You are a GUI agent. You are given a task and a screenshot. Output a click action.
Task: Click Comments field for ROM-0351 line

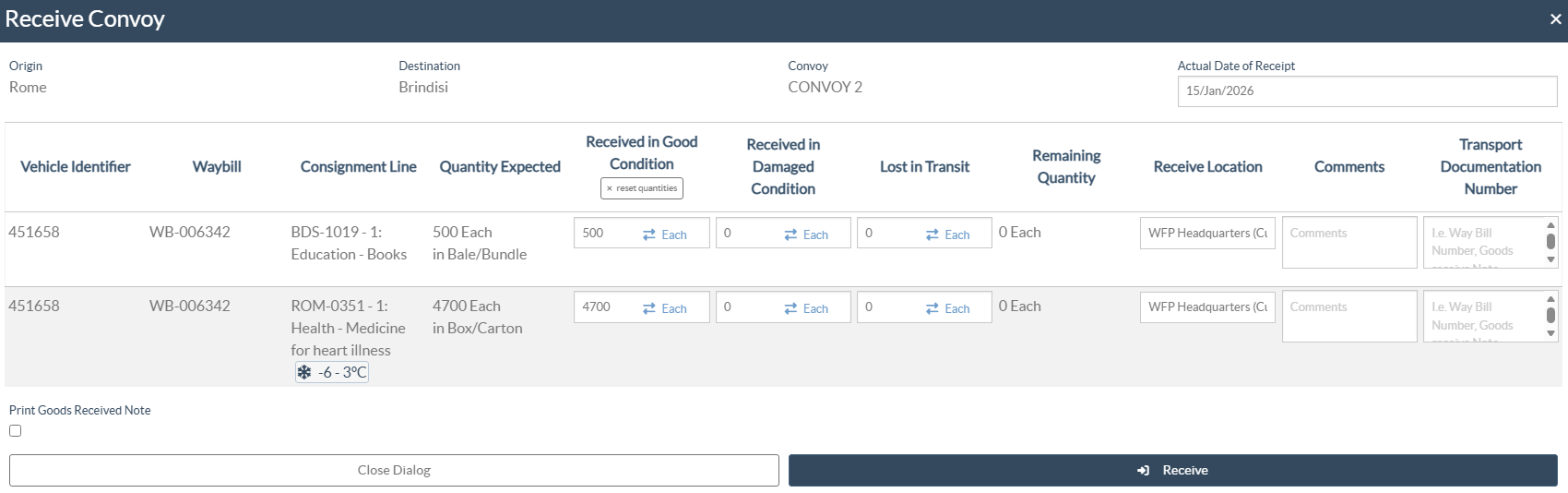click(1348, 316)
